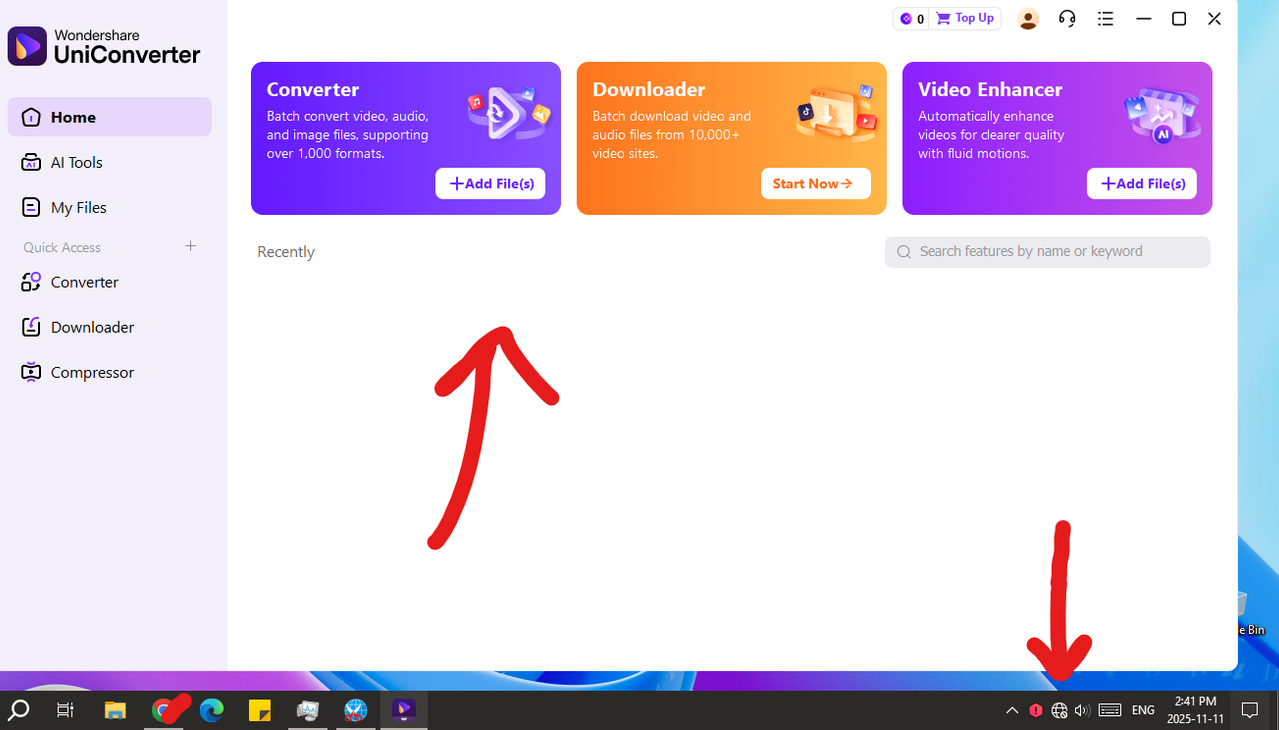Expand hidden system tray icons

click(1012, 710)
